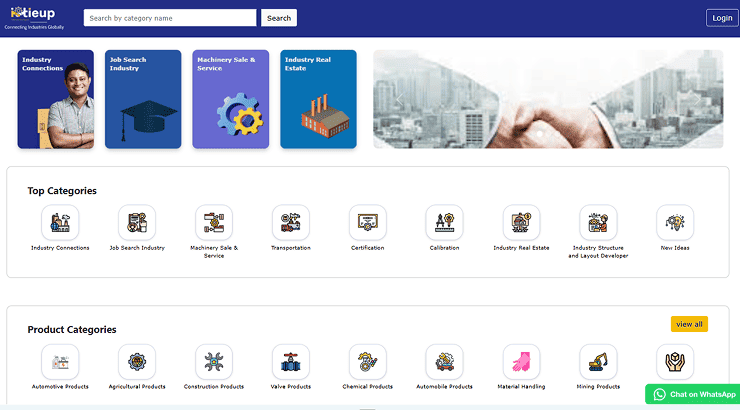740x410 pixels.
Task: Click the yellow view all button
Action: click(689, 324)
